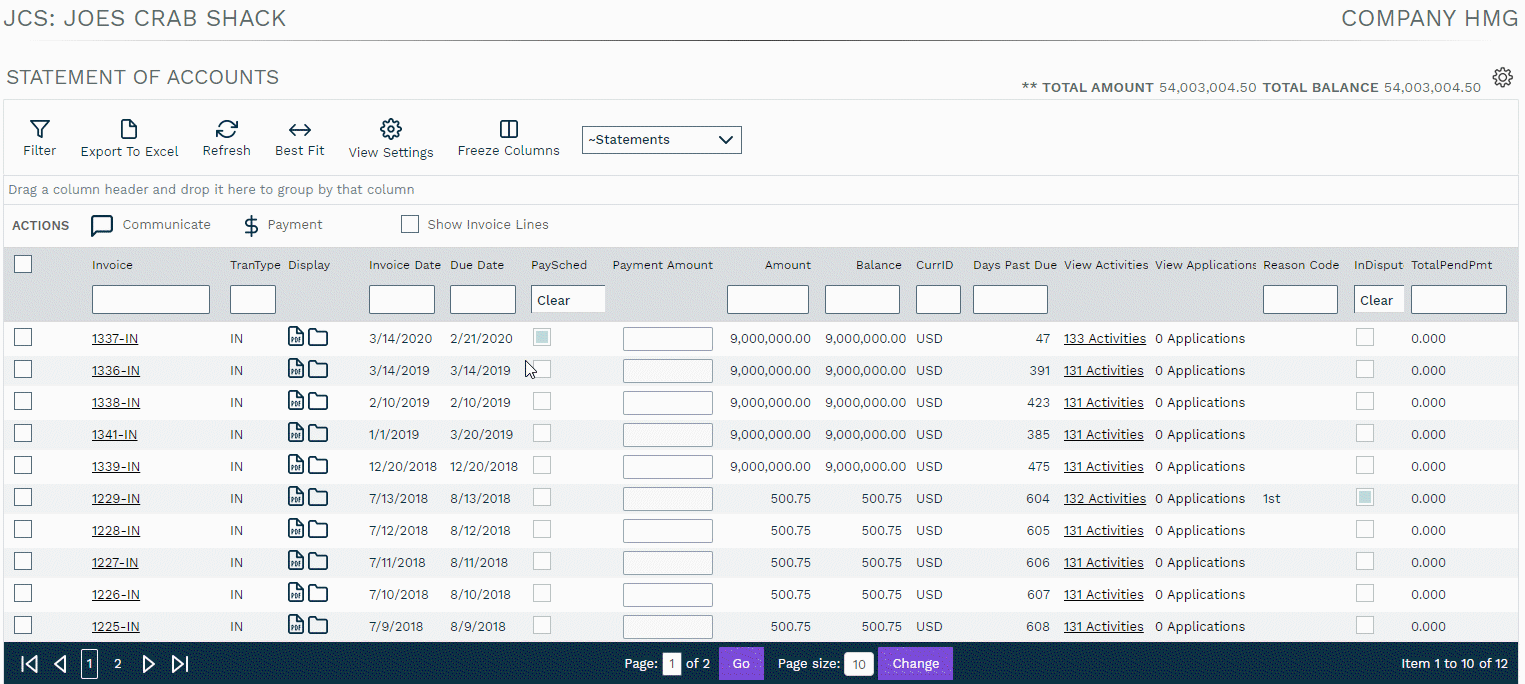Select the row checkbox for invoice 1336-IN
Viewport: 1525px width, 684px height.
point(23,370)
